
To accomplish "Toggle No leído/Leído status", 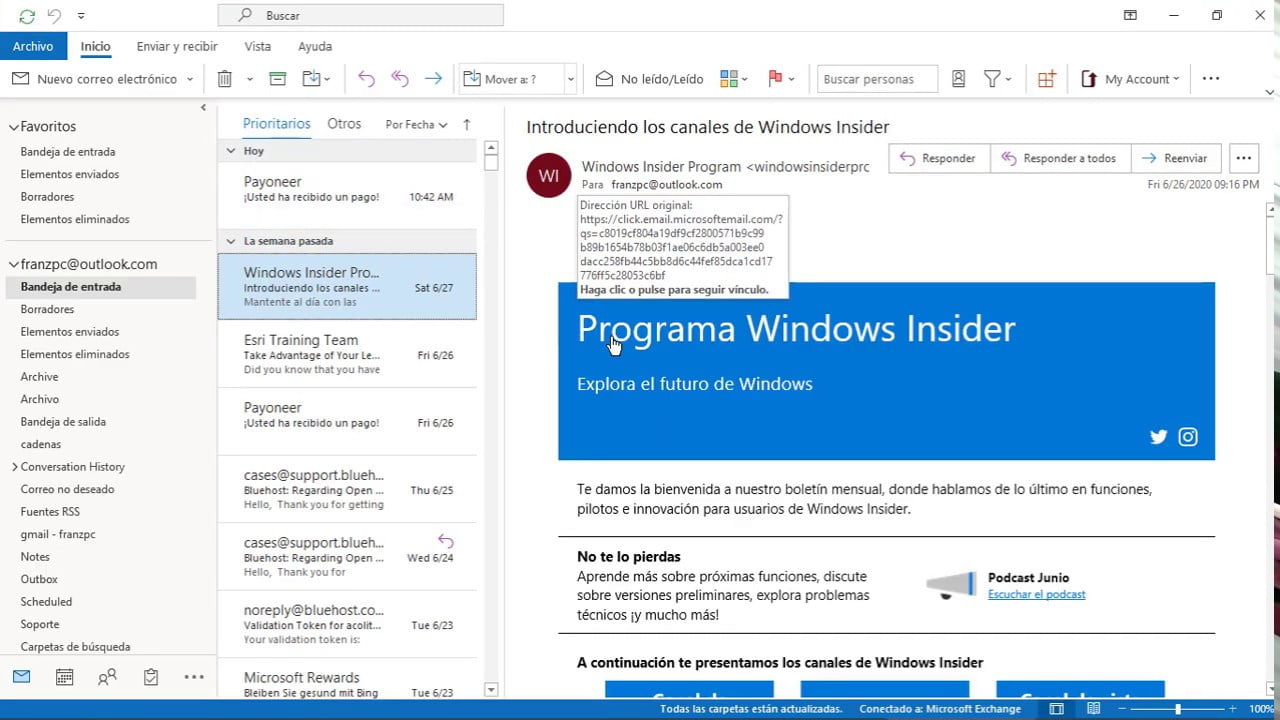I will click(649, 79).
